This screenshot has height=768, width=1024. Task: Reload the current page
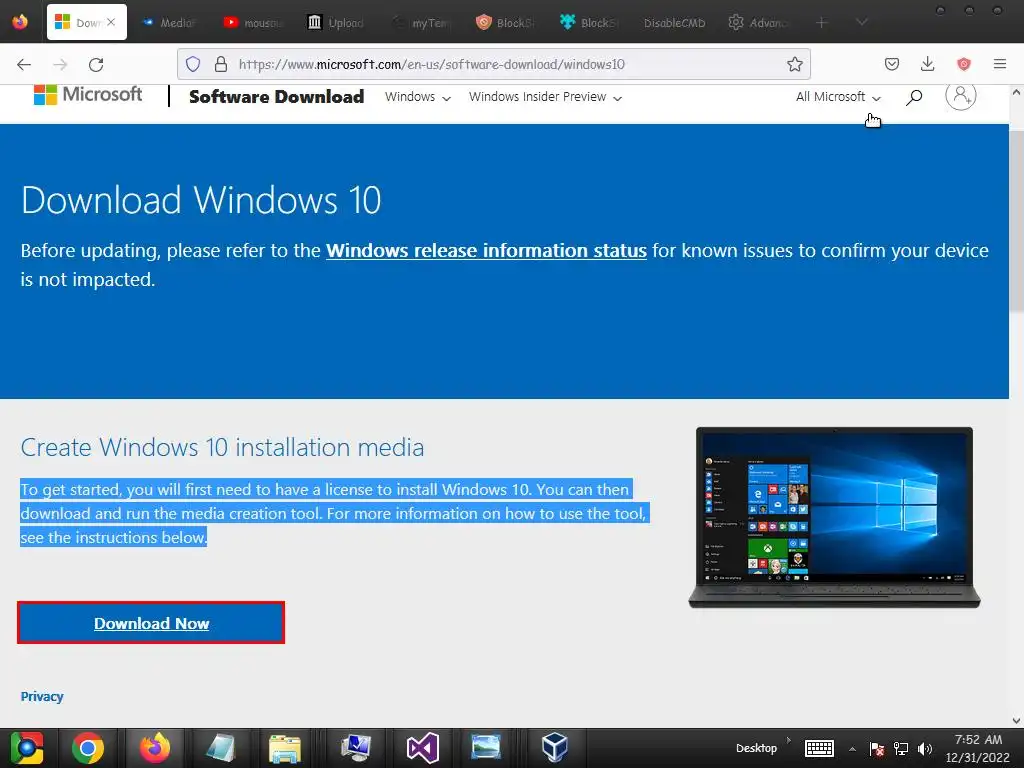96,64
